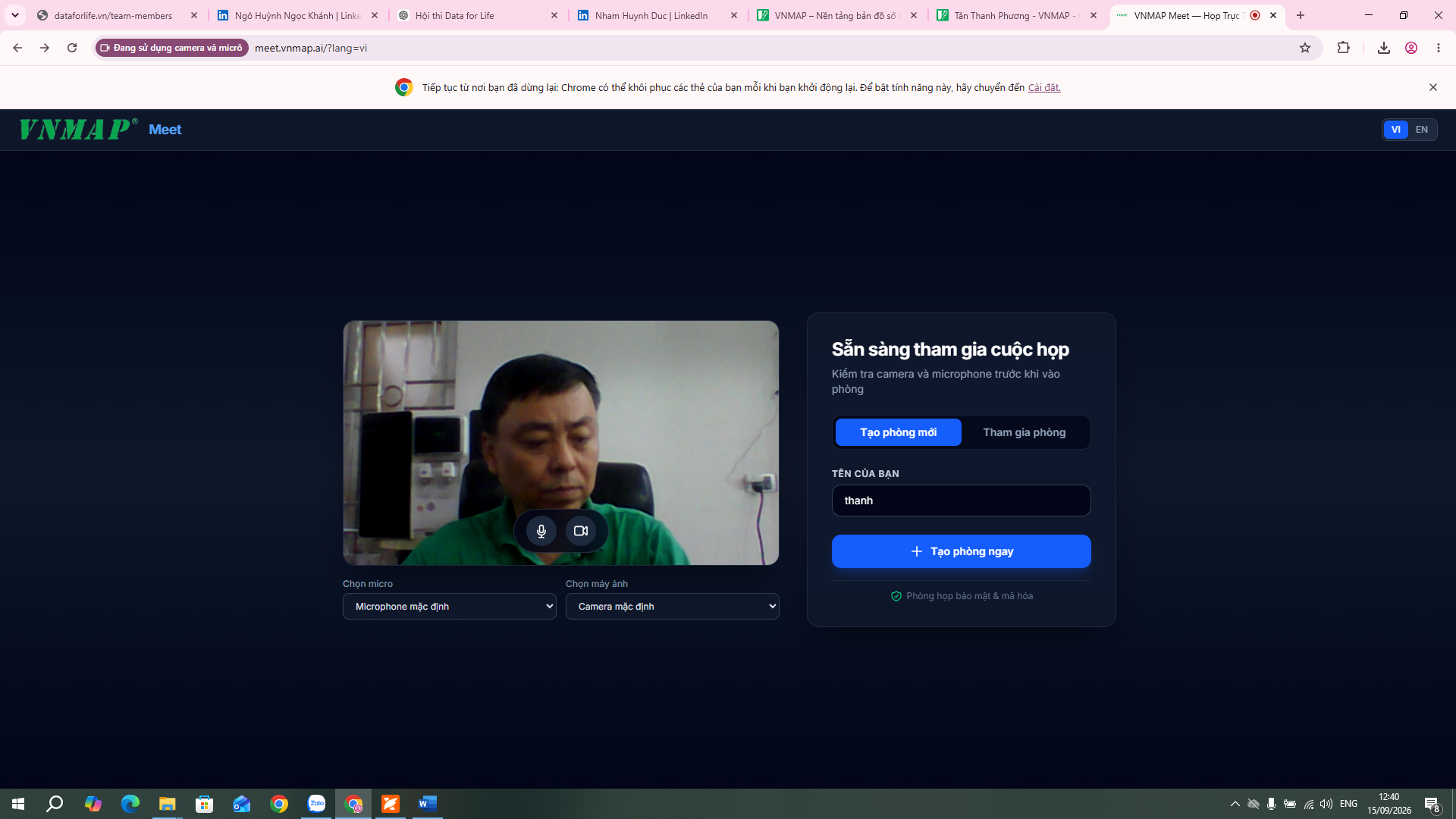
Task: Go back to previous page
Action: 17,48
